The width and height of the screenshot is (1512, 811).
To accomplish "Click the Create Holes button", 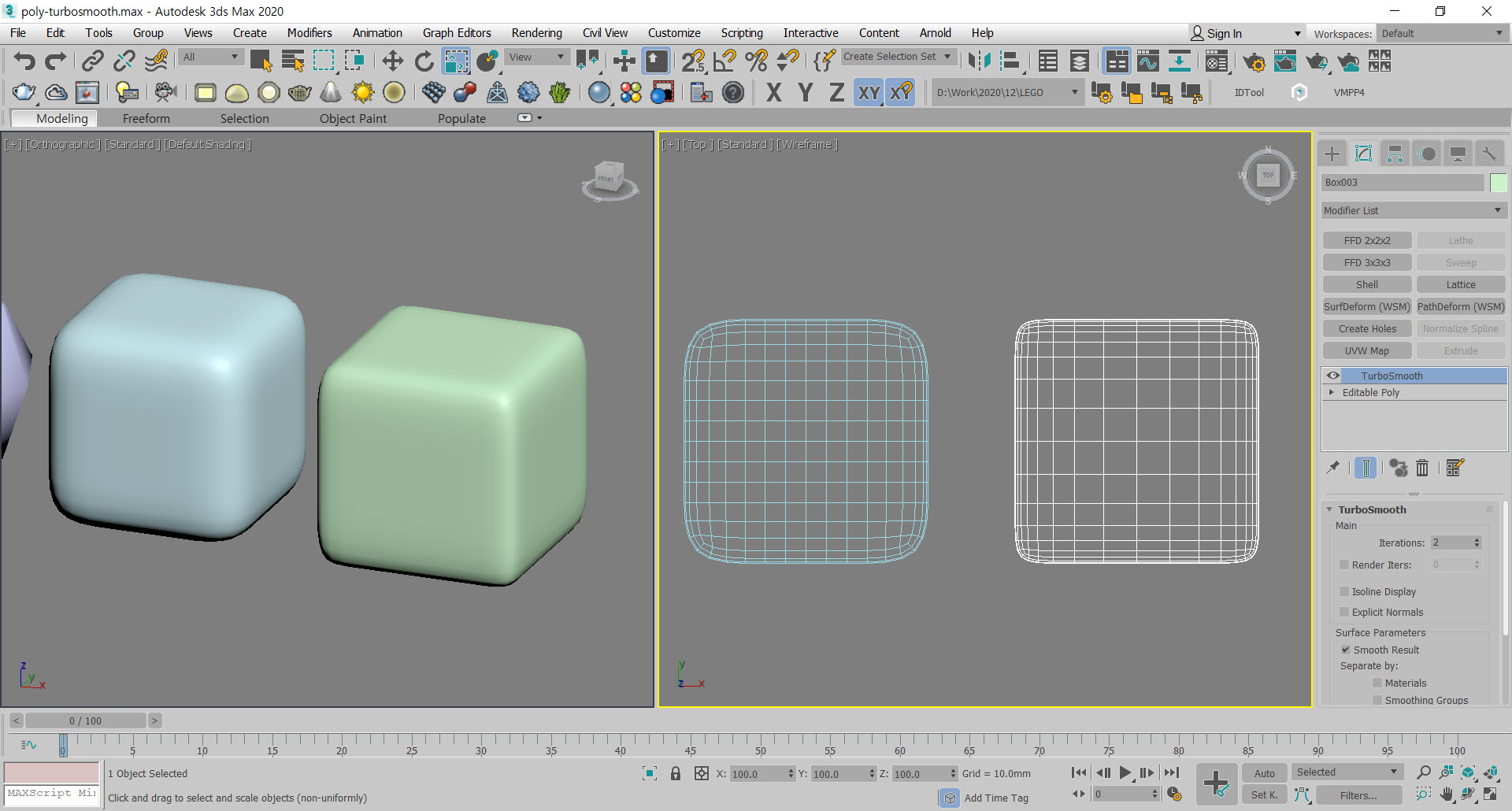I will 1367,328.
